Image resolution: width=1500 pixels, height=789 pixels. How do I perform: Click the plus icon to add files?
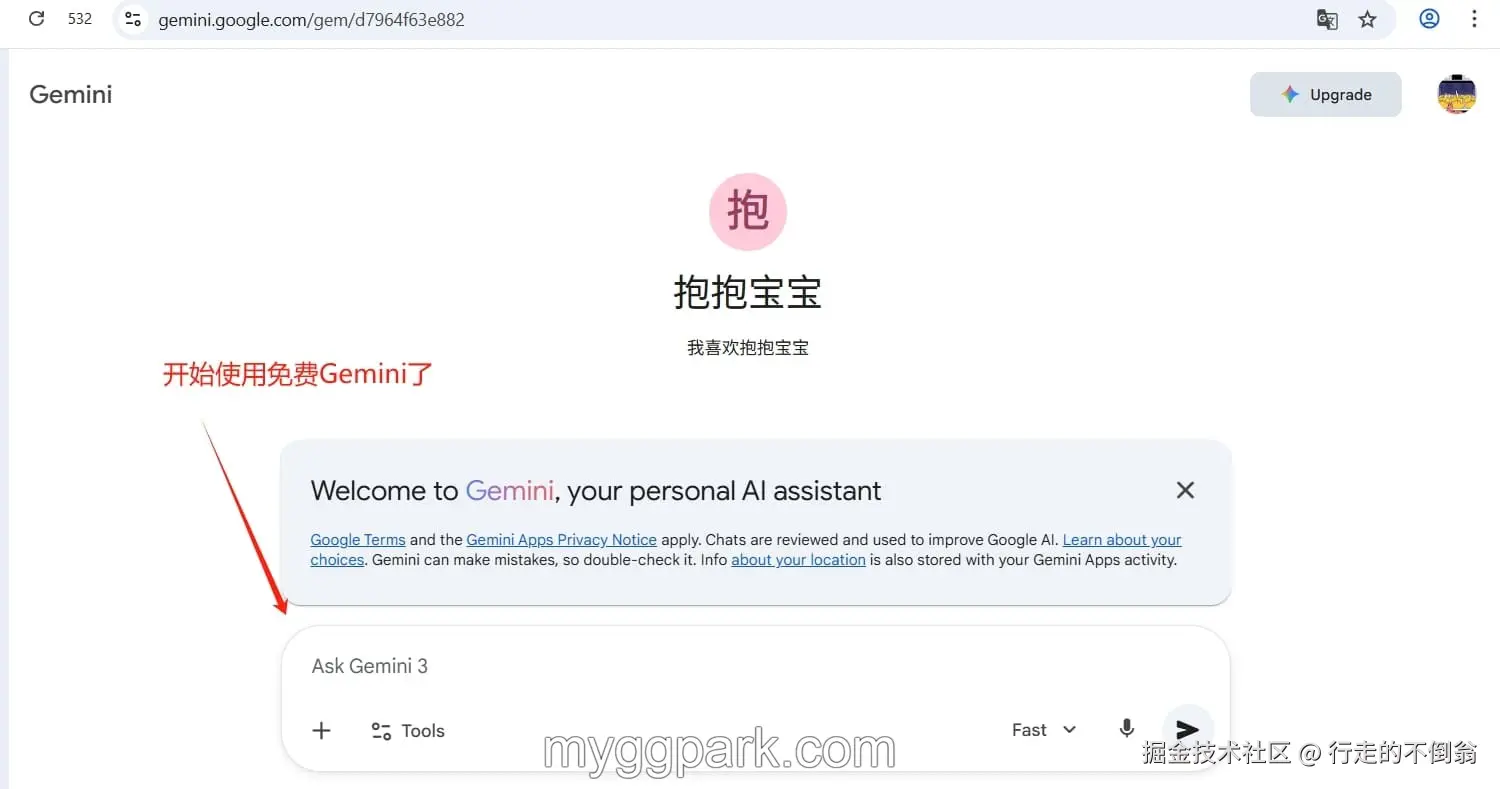(321, 731)
